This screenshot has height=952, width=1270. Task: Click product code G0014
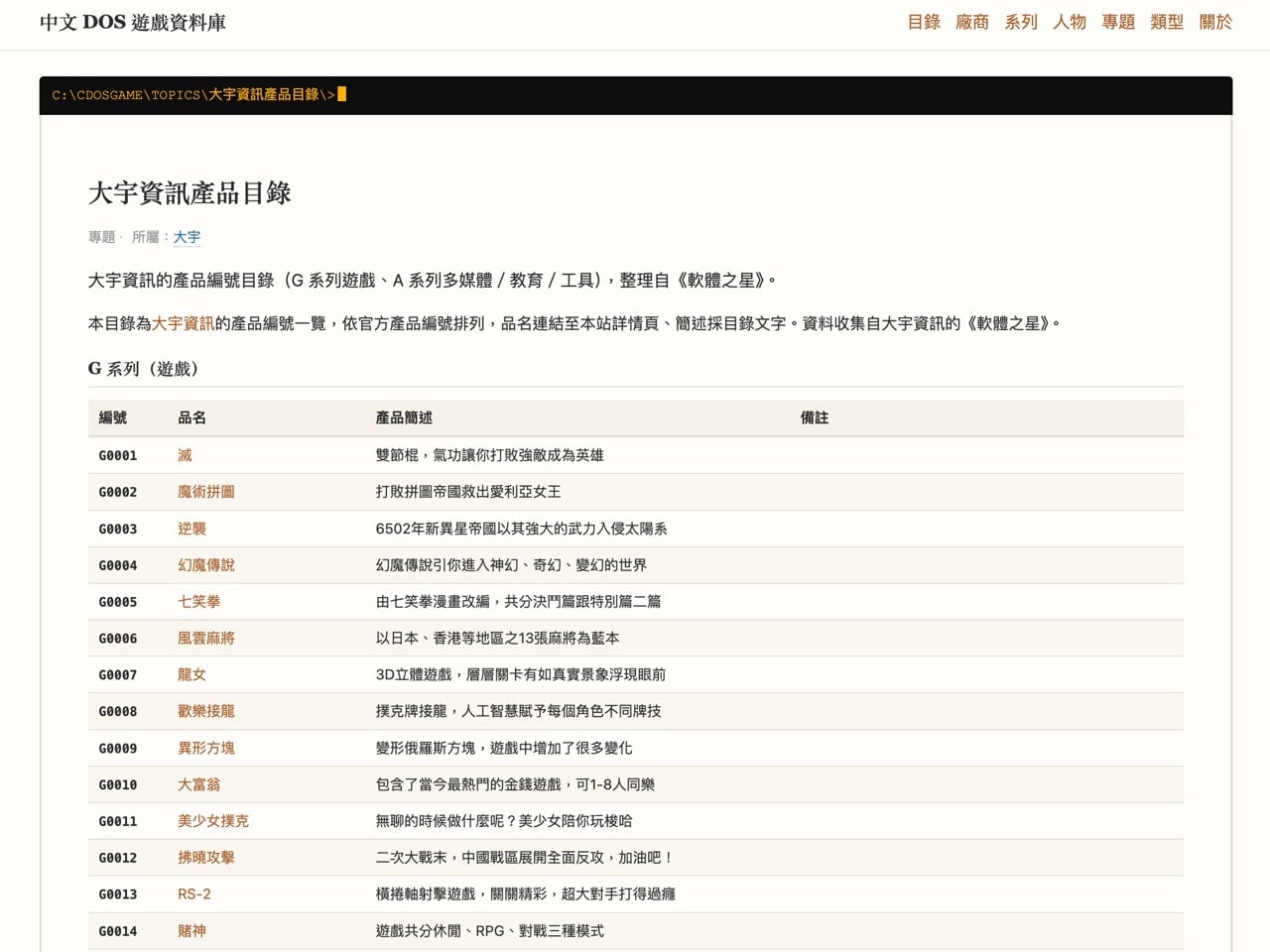(x=118, y=931)
